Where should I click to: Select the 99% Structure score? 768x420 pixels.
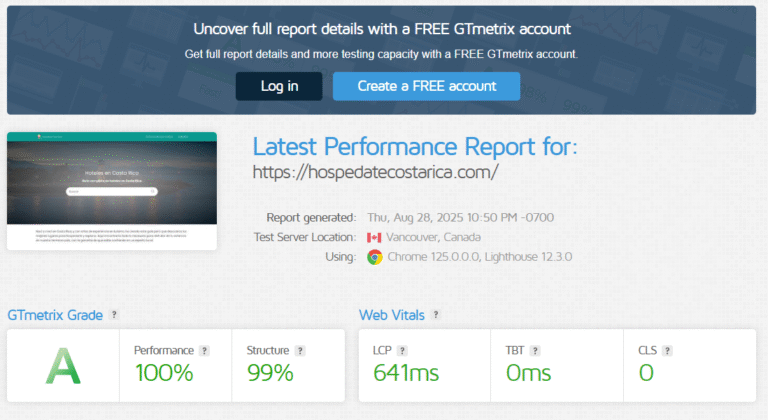[x=270, y=373]
